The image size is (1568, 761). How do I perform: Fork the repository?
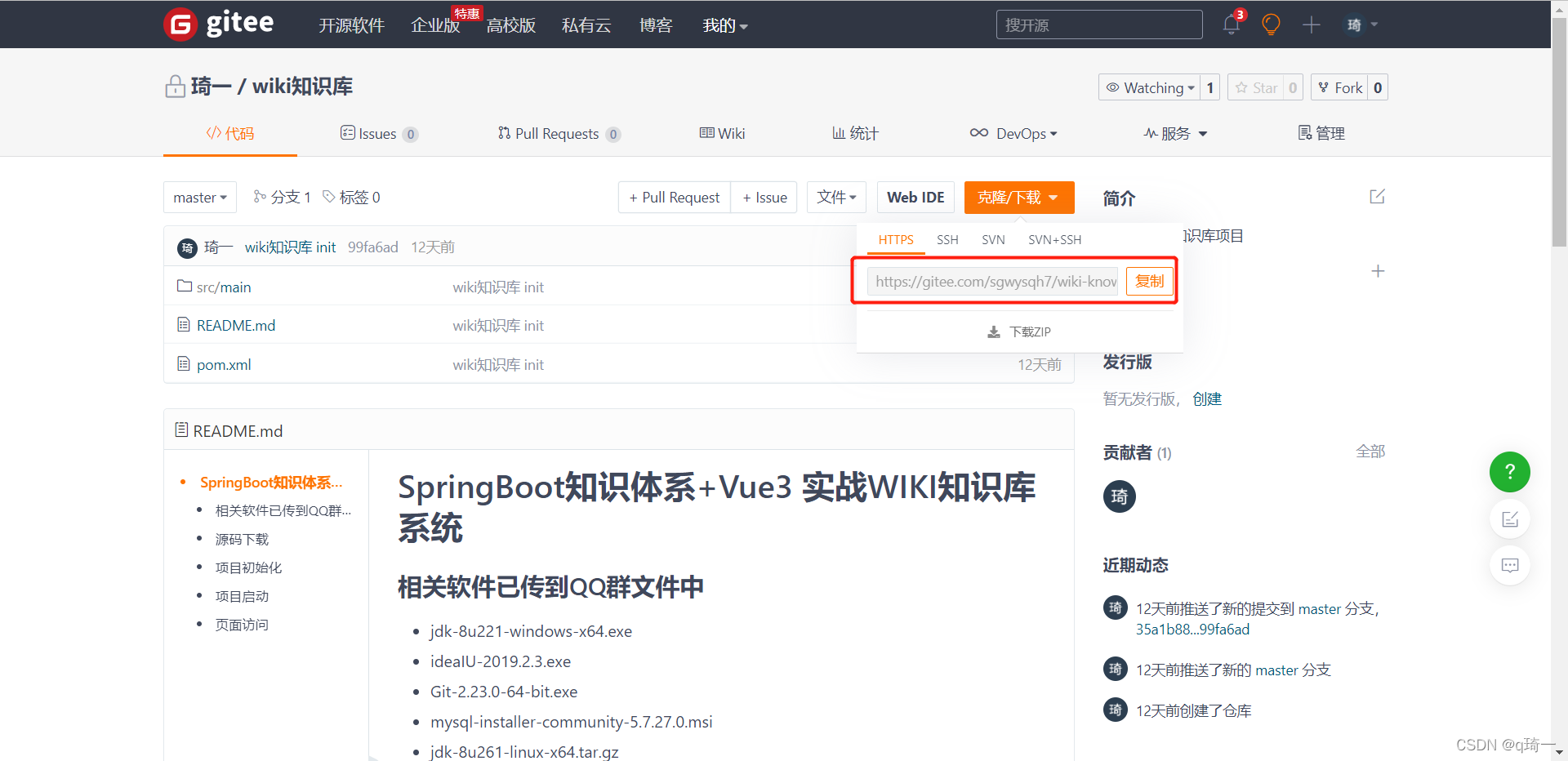pyautogui.click(x=1340, y=87)
